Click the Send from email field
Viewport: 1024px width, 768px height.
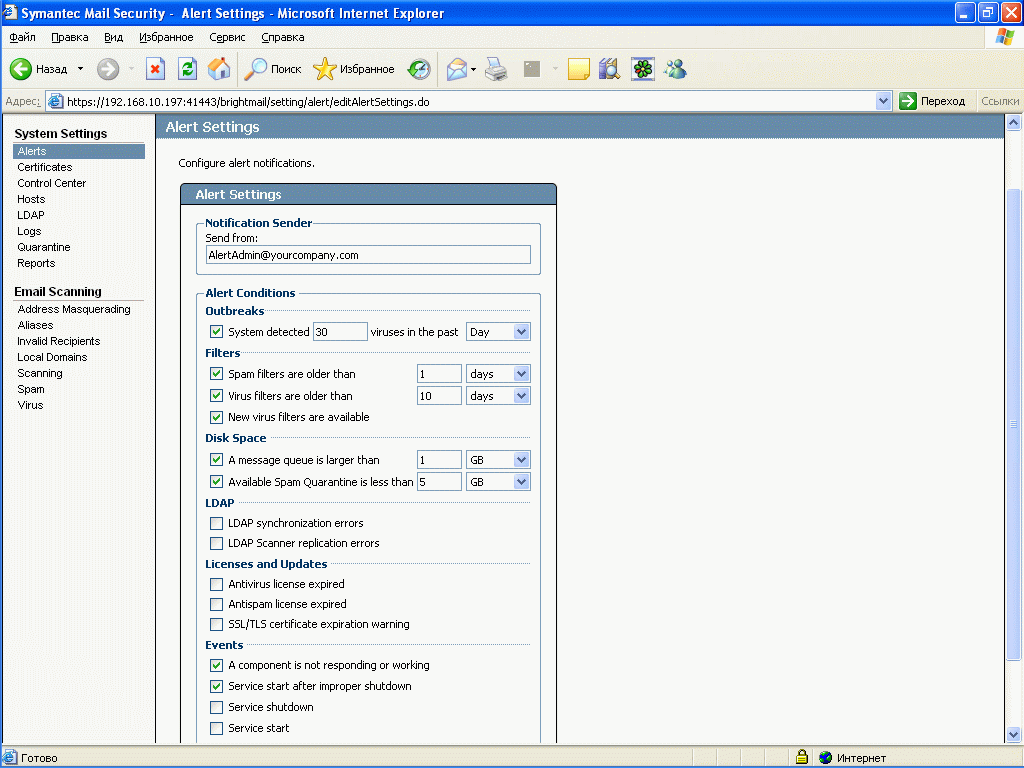pos(367,255)
